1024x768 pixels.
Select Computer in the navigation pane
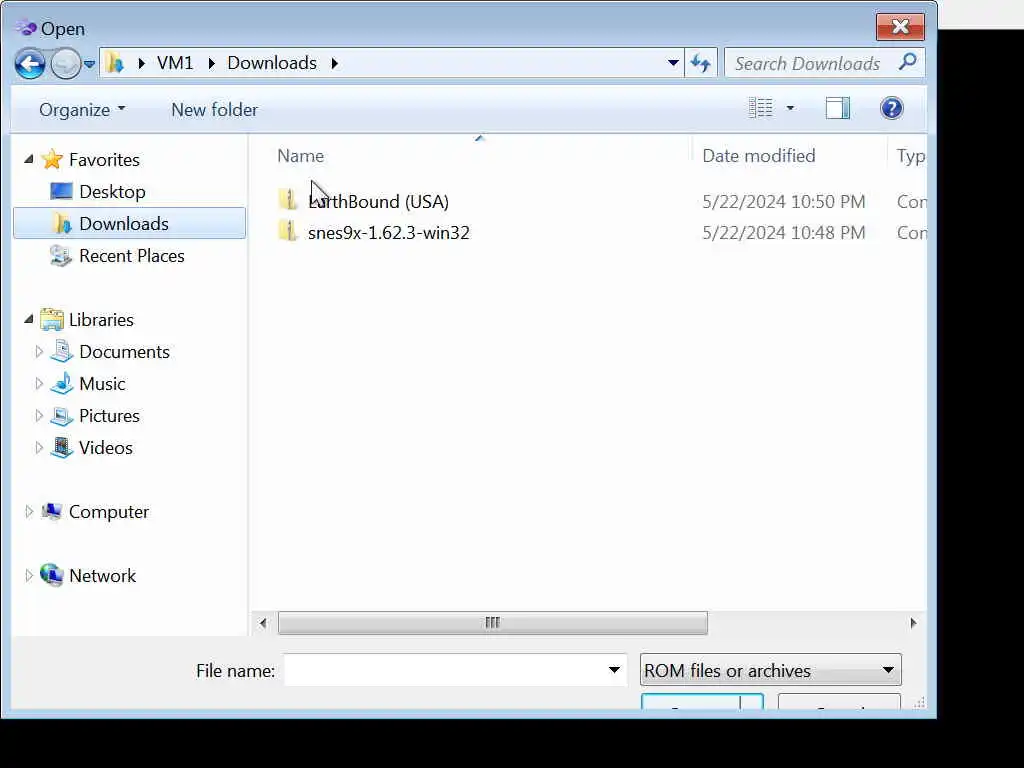95,511
